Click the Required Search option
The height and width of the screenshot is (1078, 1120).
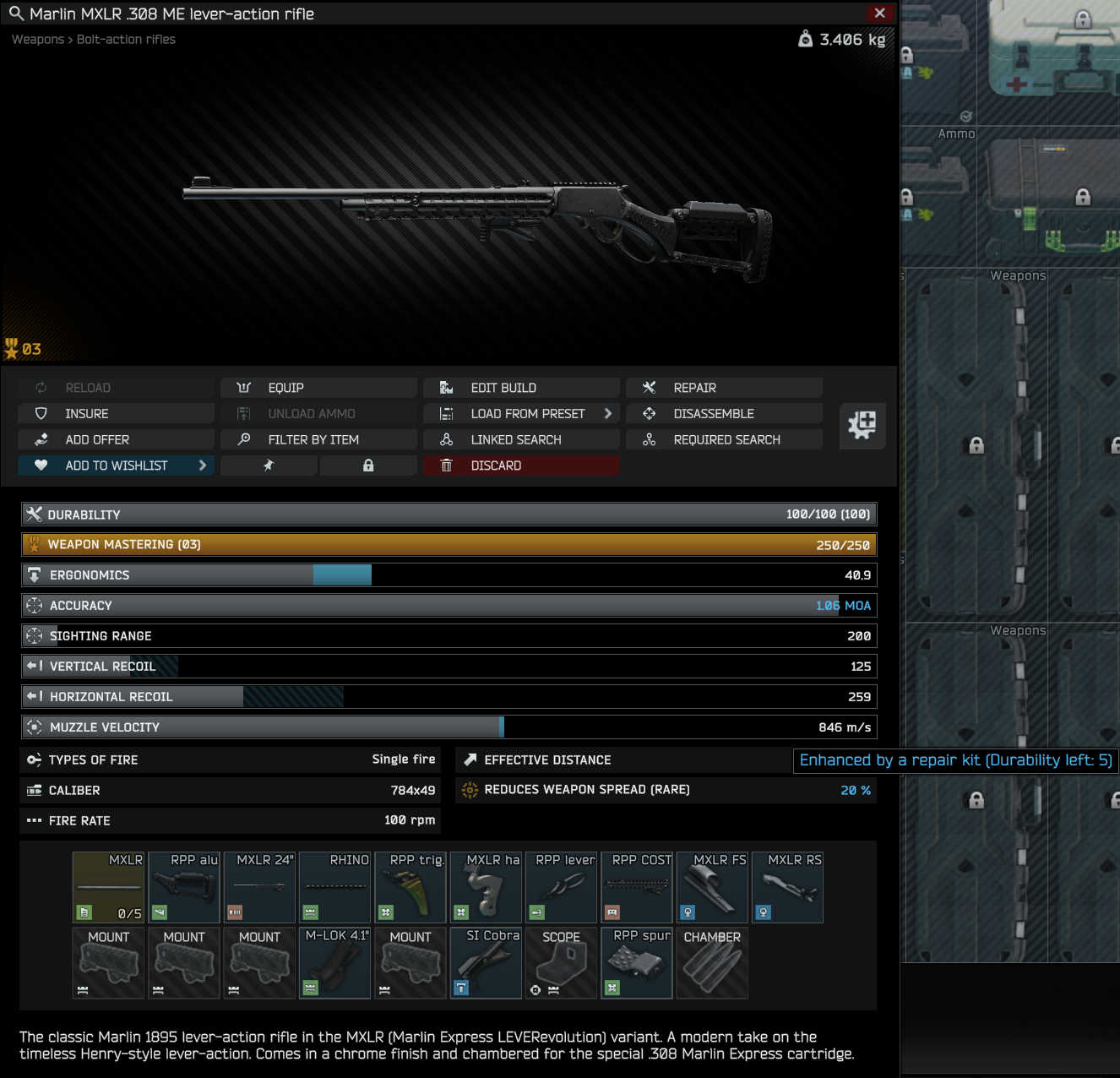(725, 440)
